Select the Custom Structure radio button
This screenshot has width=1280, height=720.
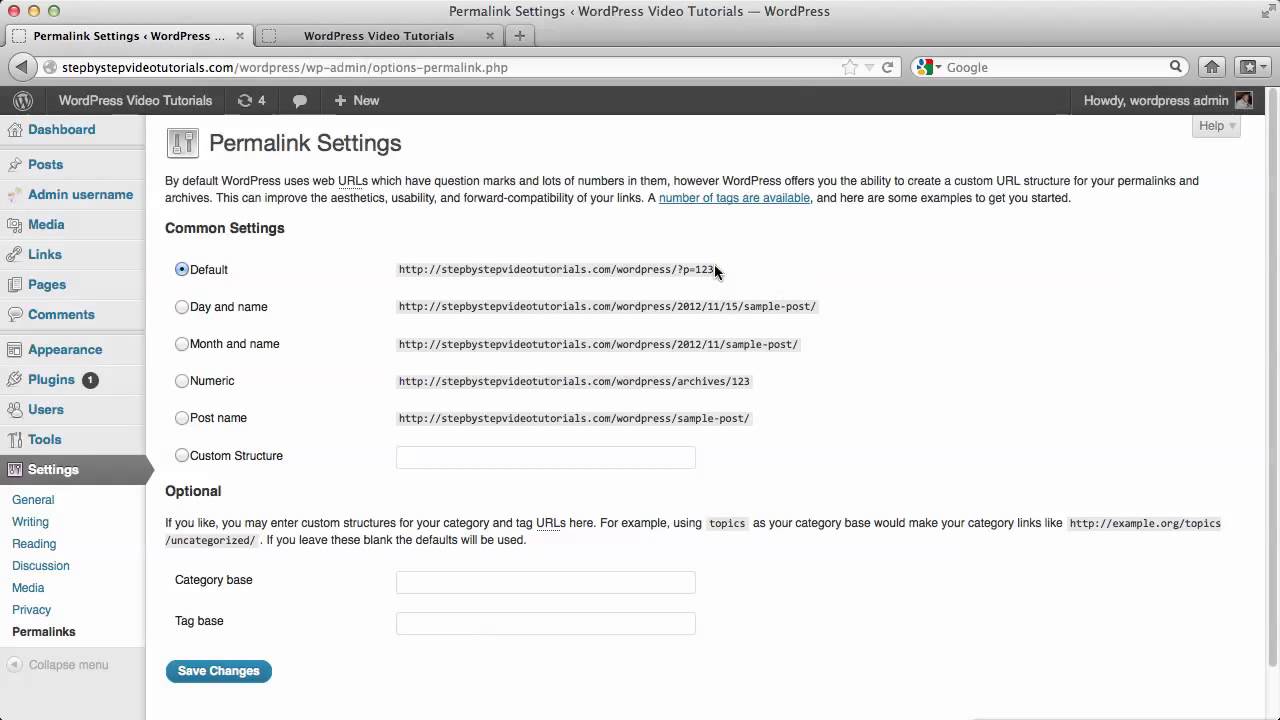(x=182, y=455)
